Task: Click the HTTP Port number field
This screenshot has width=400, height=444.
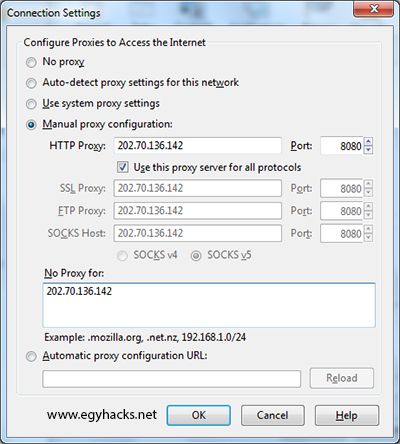Action: [342, 146]
